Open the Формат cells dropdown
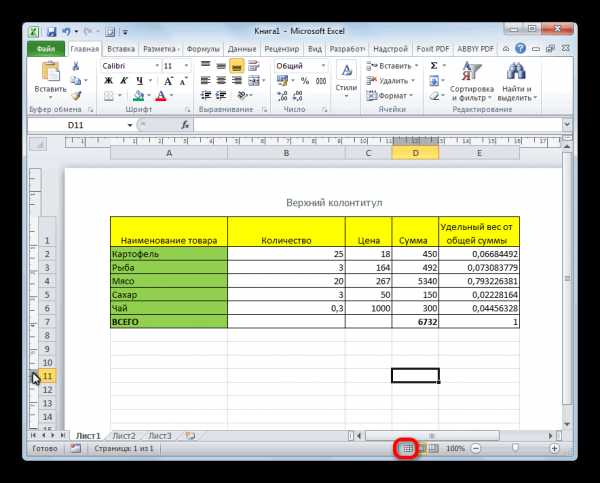This screenshot has width=600, height=483. tap(390, 96)
